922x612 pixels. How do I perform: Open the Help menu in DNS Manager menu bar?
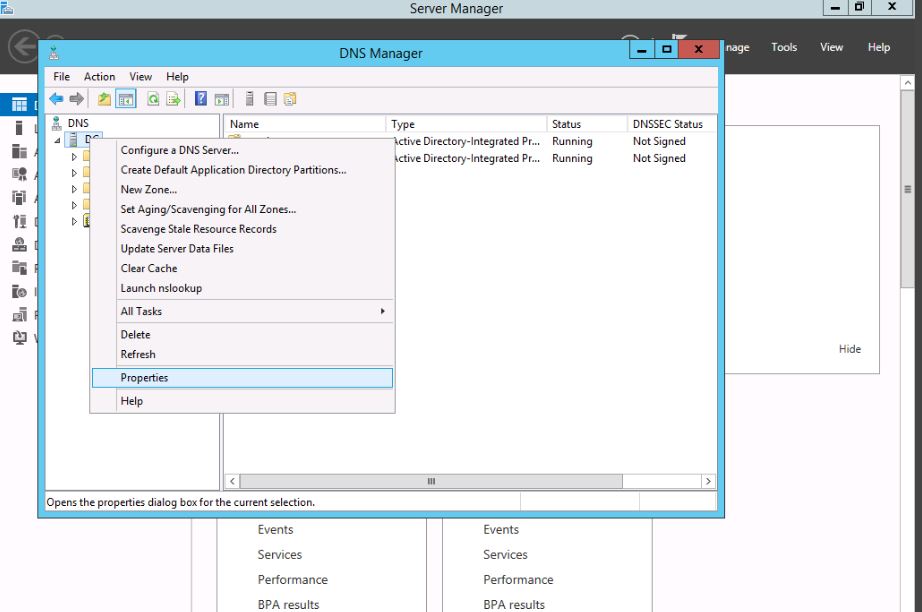[x=177, y=76]
